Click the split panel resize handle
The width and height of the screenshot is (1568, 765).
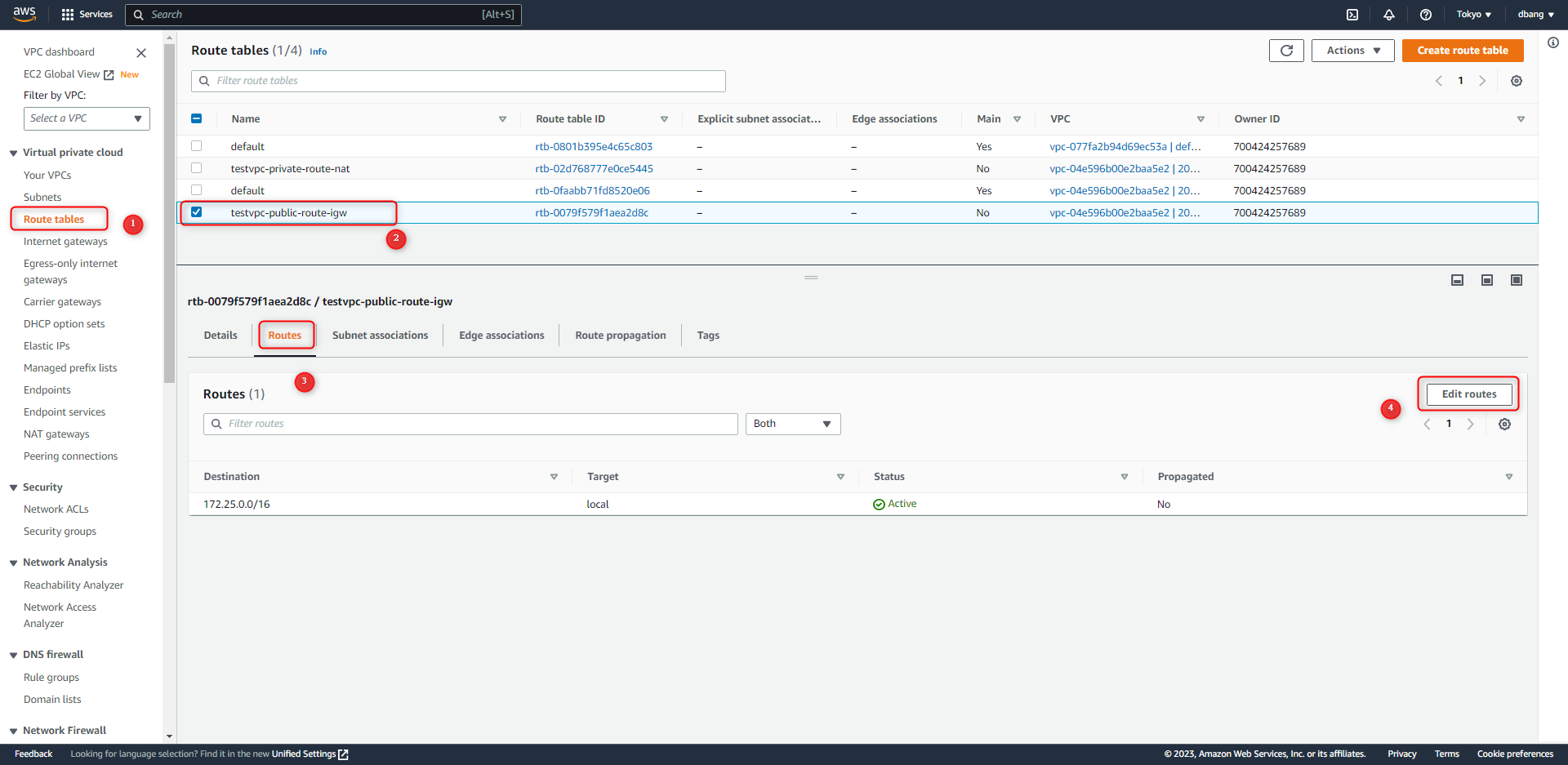coord(811,278)
